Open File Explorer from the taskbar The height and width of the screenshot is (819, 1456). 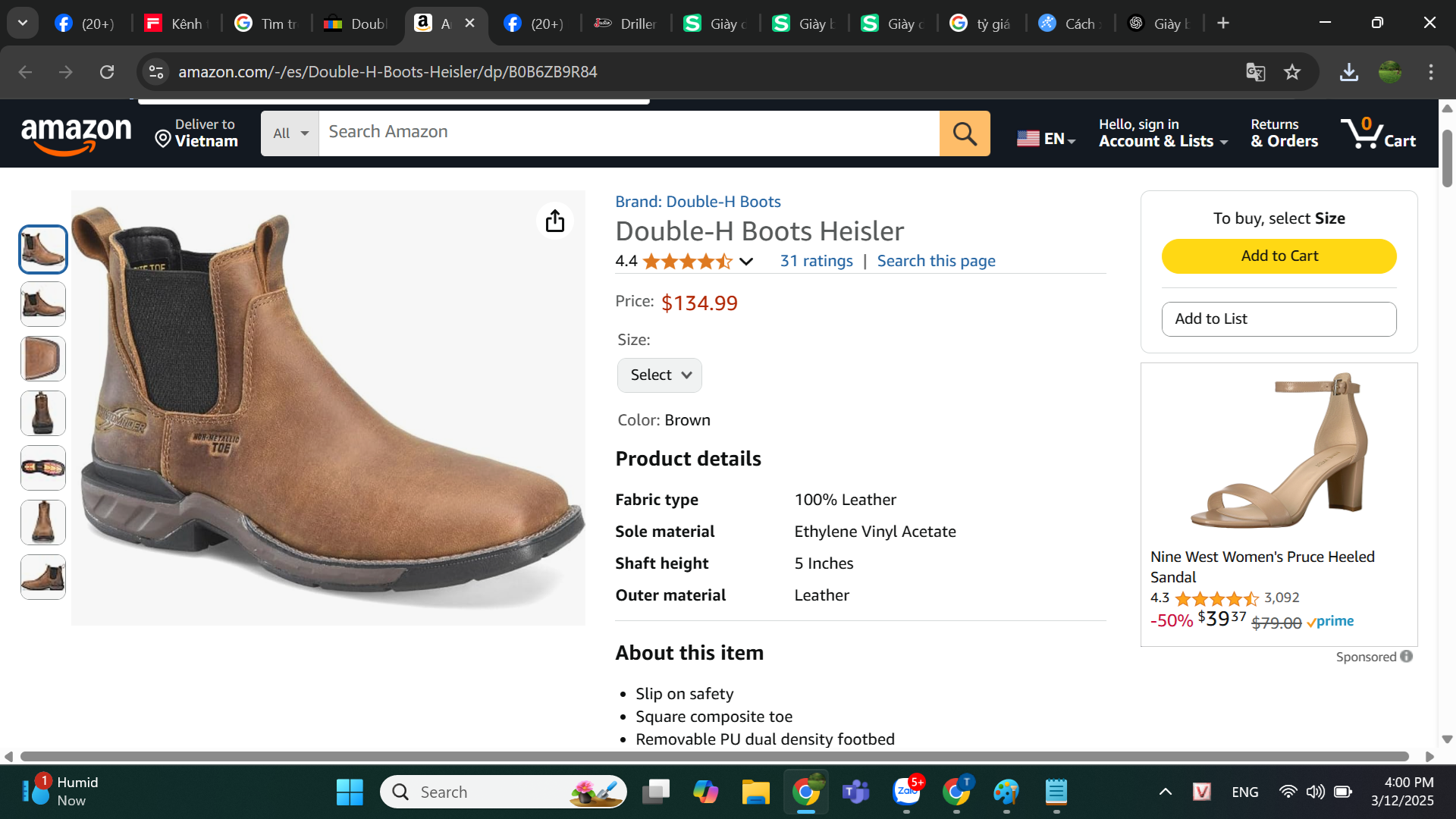click(x=755, y=792)
